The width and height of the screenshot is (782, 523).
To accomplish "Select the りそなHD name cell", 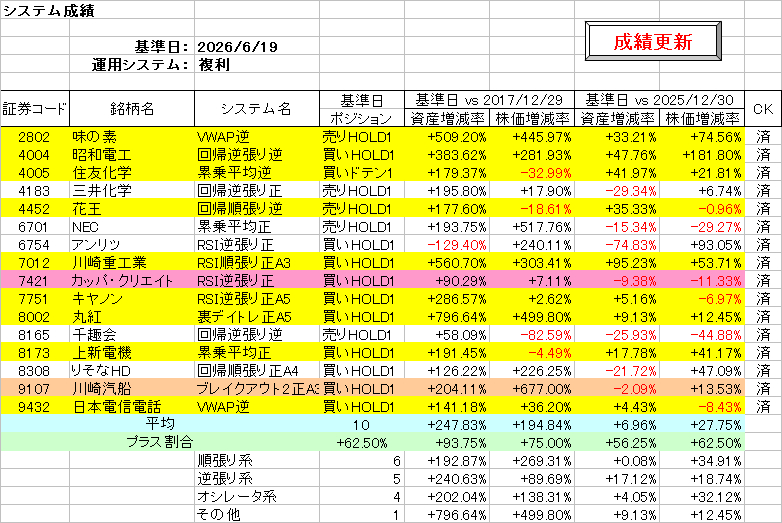I will pos(132,370).
